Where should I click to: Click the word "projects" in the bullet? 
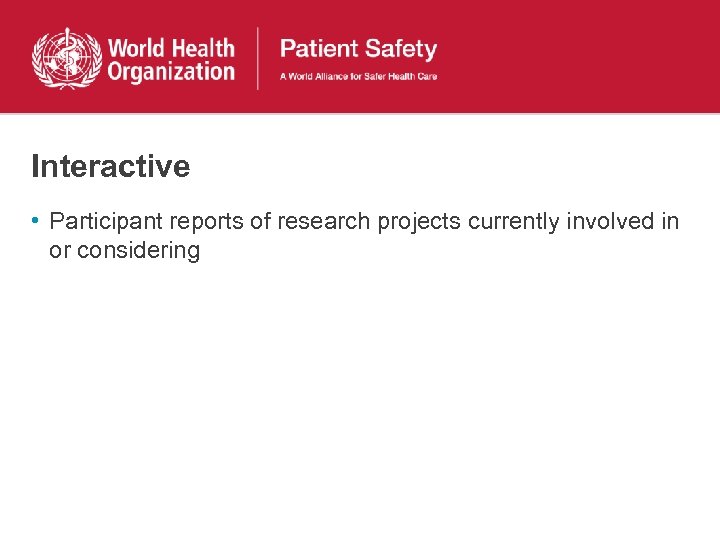click(x=420, y=221)
